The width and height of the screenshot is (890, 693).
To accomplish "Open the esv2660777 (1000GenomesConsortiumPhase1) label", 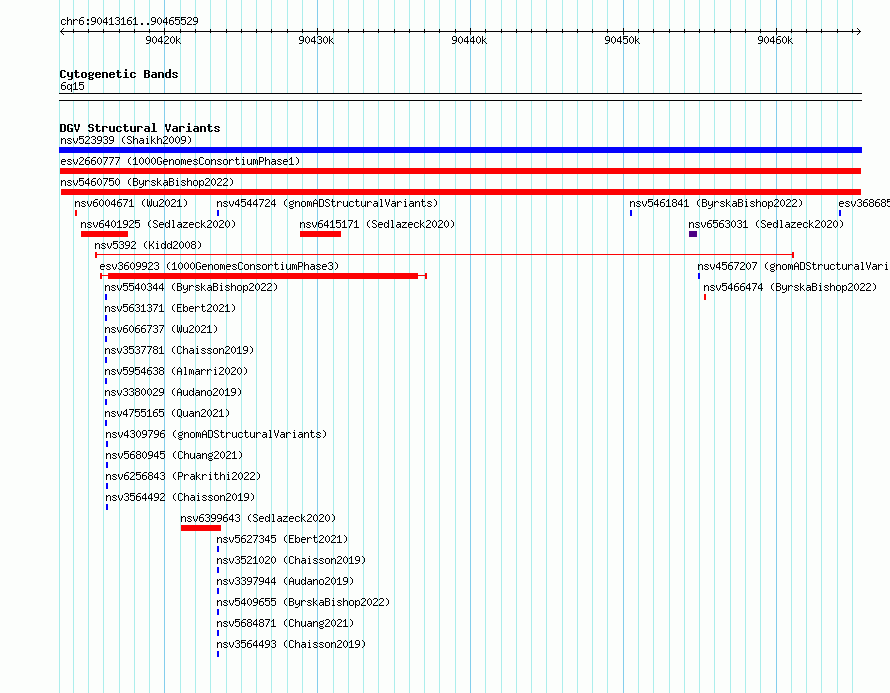I will pos(180,161).
